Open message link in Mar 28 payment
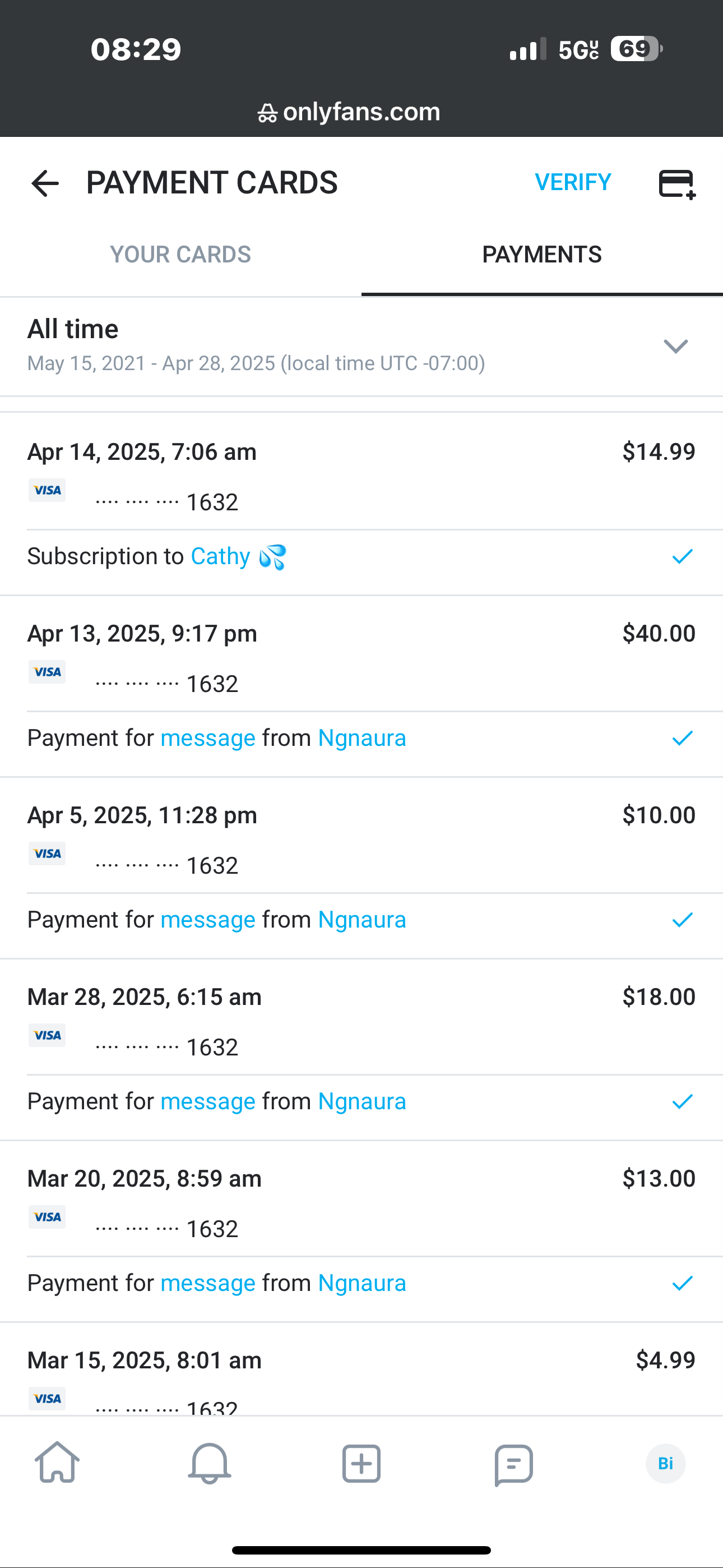The image size is (723, 1568). click(207, 1102)
